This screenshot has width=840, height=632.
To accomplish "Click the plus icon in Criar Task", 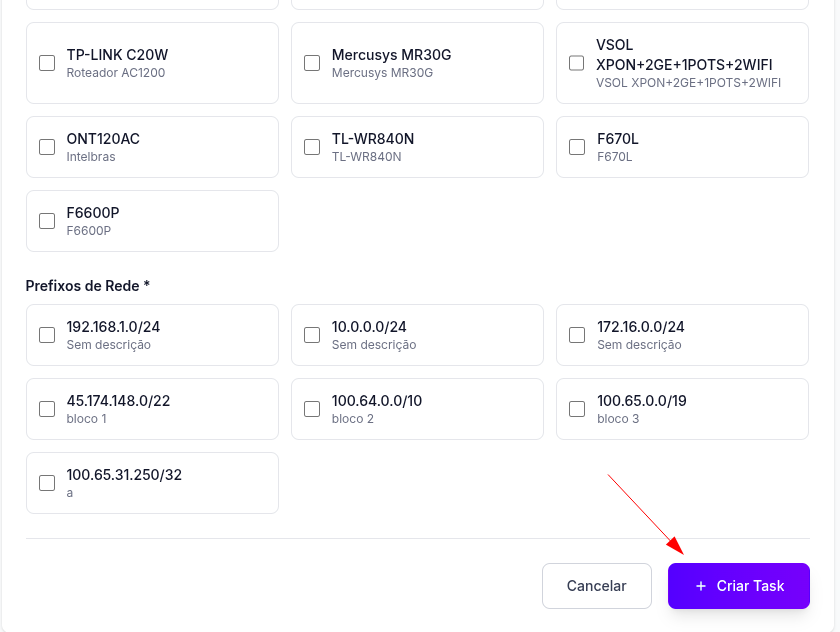I will click(x=700, y=586).
